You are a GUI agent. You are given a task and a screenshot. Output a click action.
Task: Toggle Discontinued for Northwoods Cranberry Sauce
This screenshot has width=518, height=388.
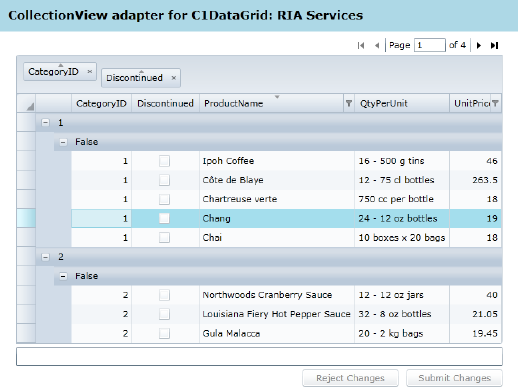164,295
